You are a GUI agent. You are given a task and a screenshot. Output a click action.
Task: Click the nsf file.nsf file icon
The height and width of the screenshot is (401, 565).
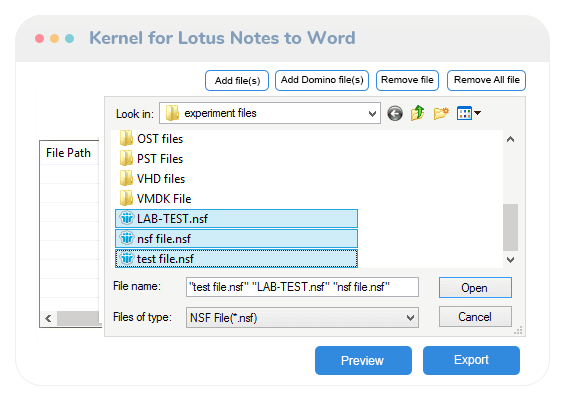pos(126,239)
